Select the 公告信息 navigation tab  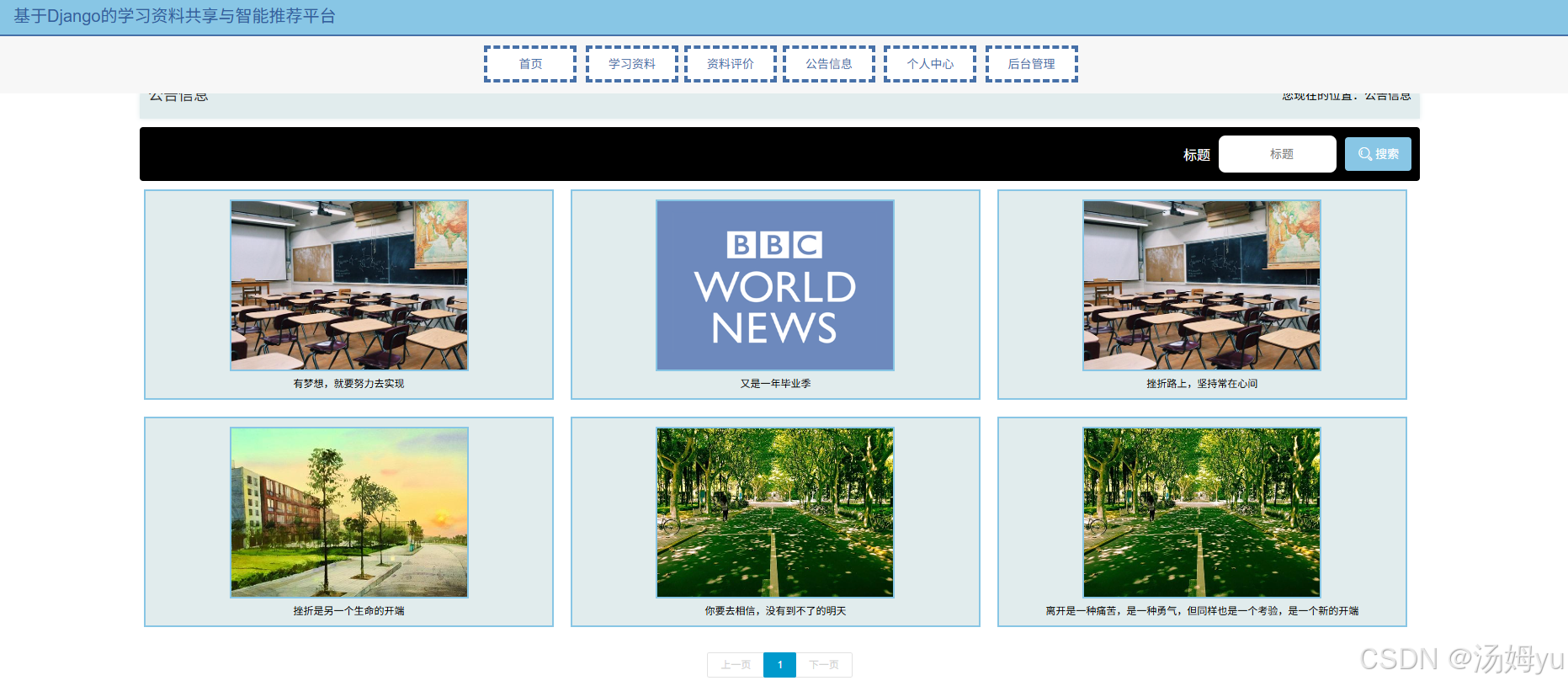[829, 64]
